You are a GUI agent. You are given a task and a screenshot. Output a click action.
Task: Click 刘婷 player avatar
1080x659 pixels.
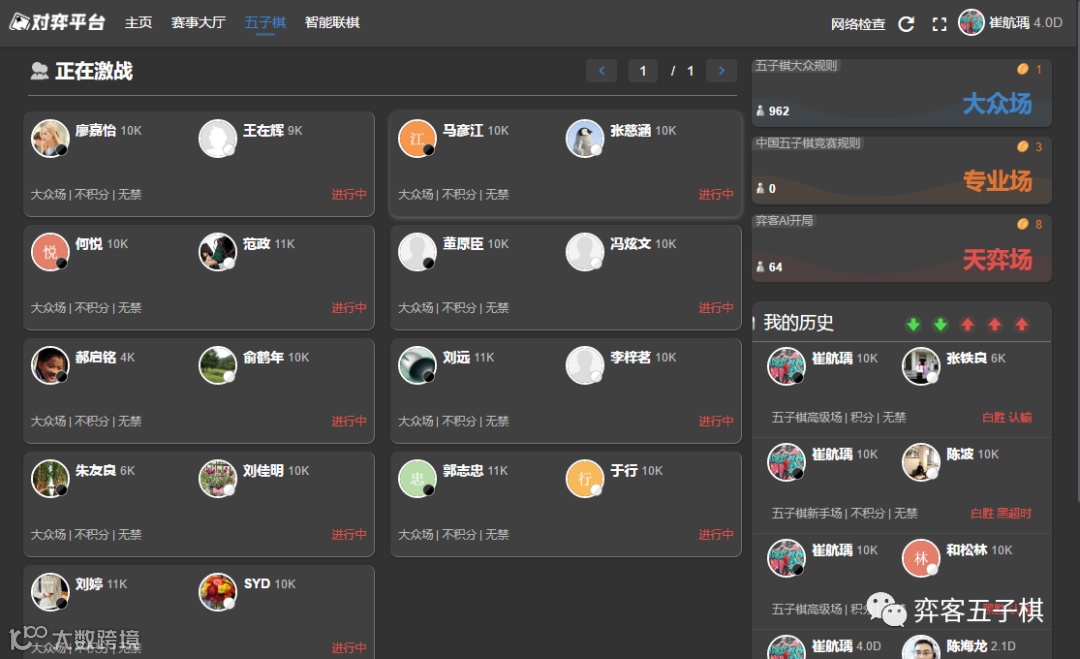coord(50,592)
